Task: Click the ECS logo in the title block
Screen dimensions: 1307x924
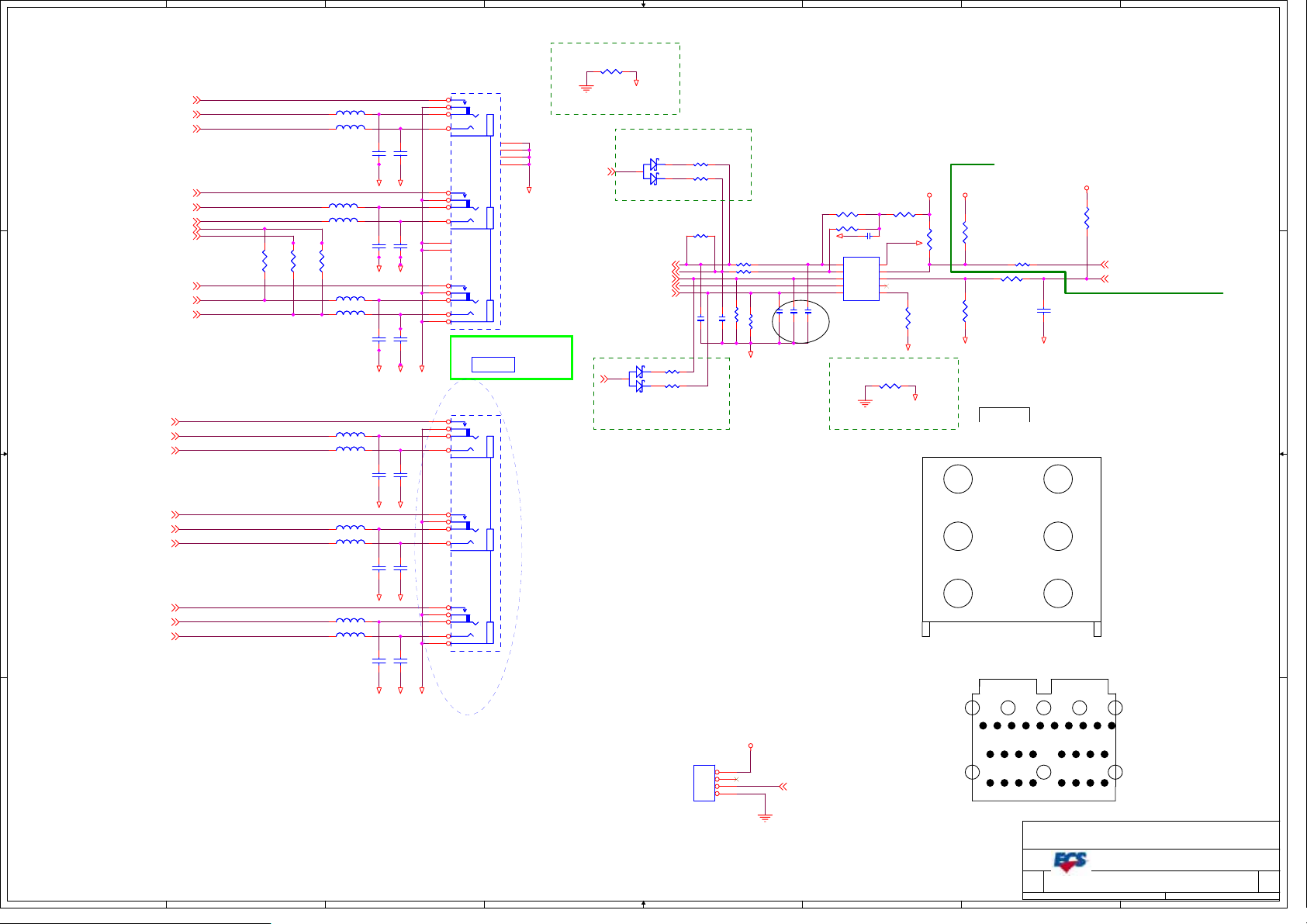Action: click(1070, 861)
